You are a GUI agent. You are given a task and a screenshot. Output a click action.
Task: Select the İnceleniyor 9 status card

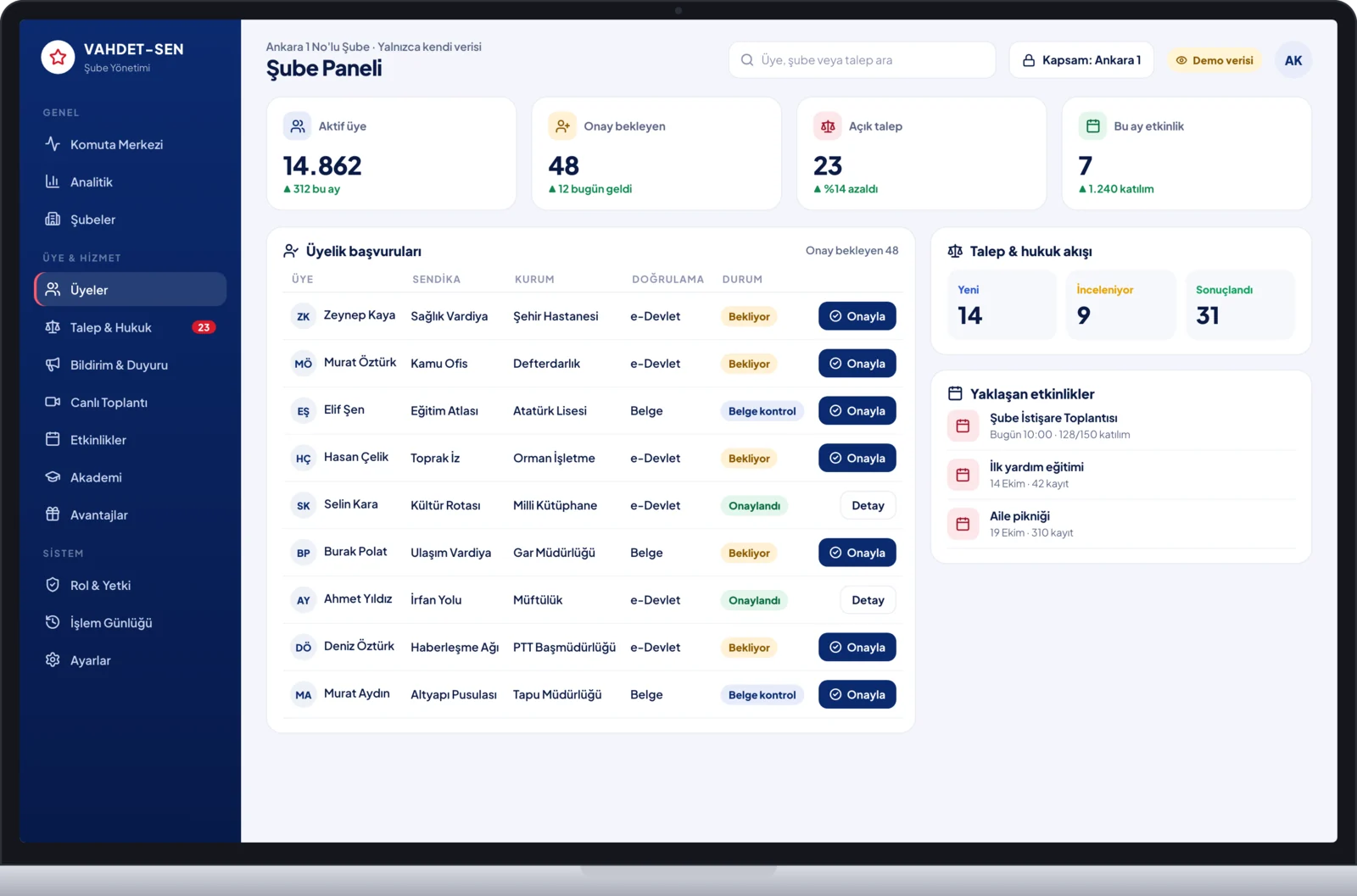(1120, 304)
